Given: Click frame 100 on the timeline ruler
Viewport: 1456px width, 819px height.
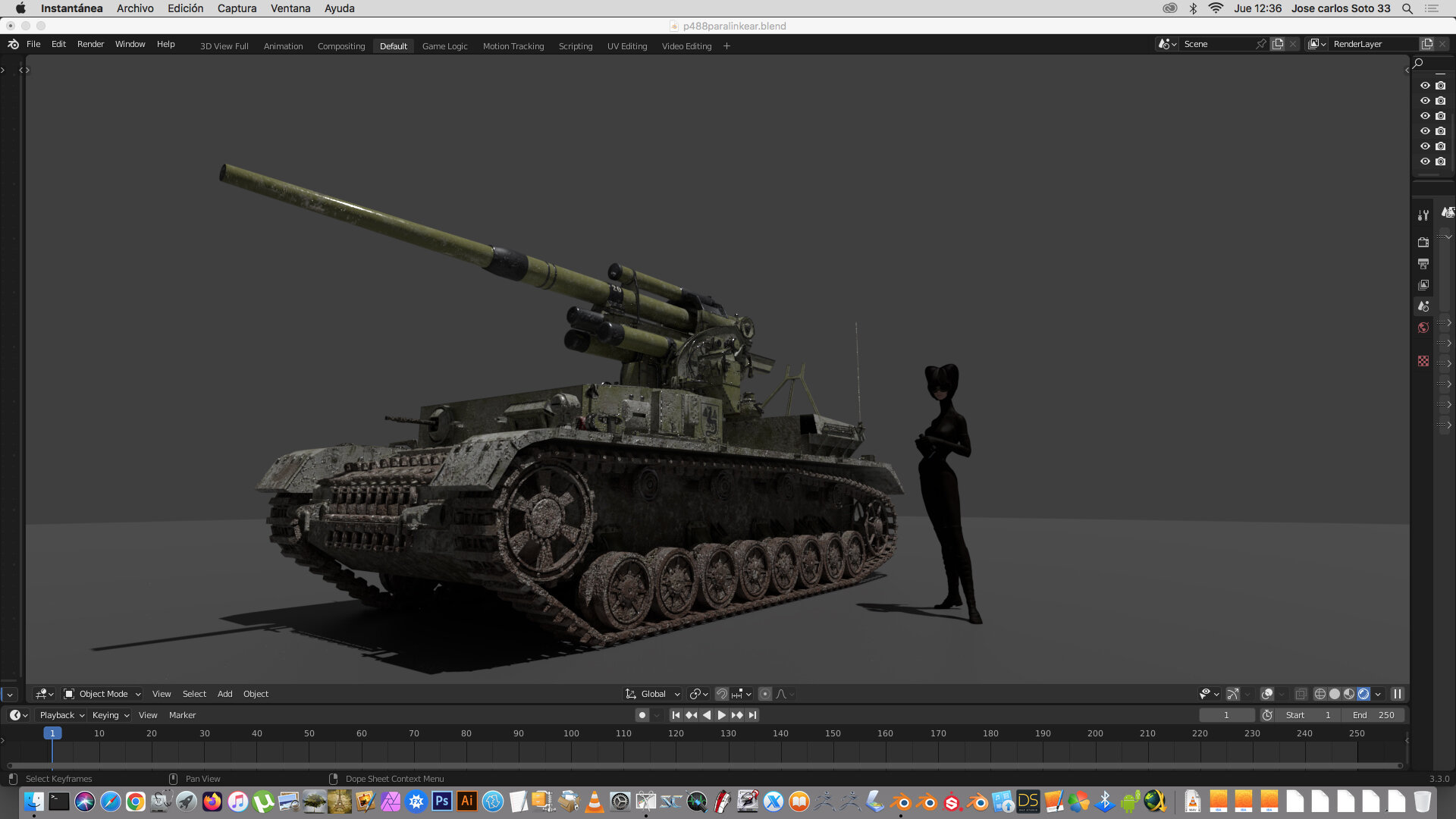Looking at the screenshot, I should (571, 733).
